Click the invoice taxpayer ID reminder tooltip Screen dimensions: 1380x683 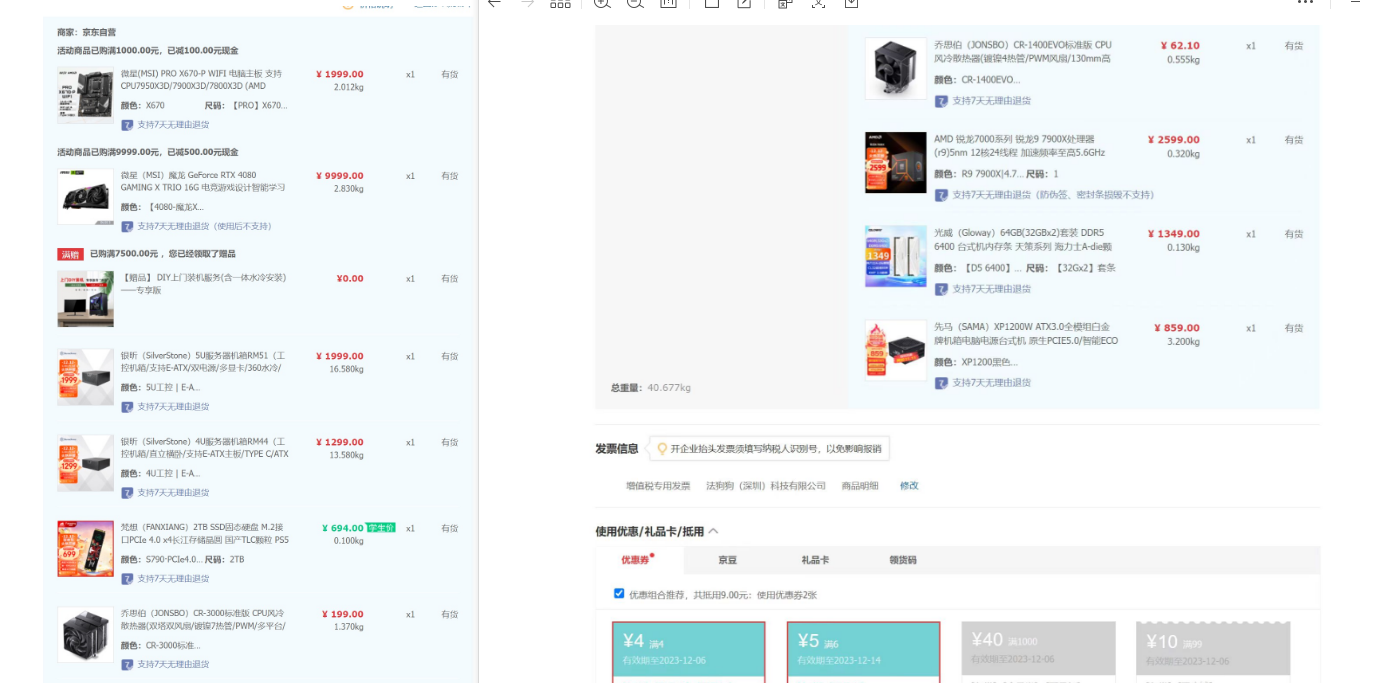pyautogui.click(x=769, y=449)
